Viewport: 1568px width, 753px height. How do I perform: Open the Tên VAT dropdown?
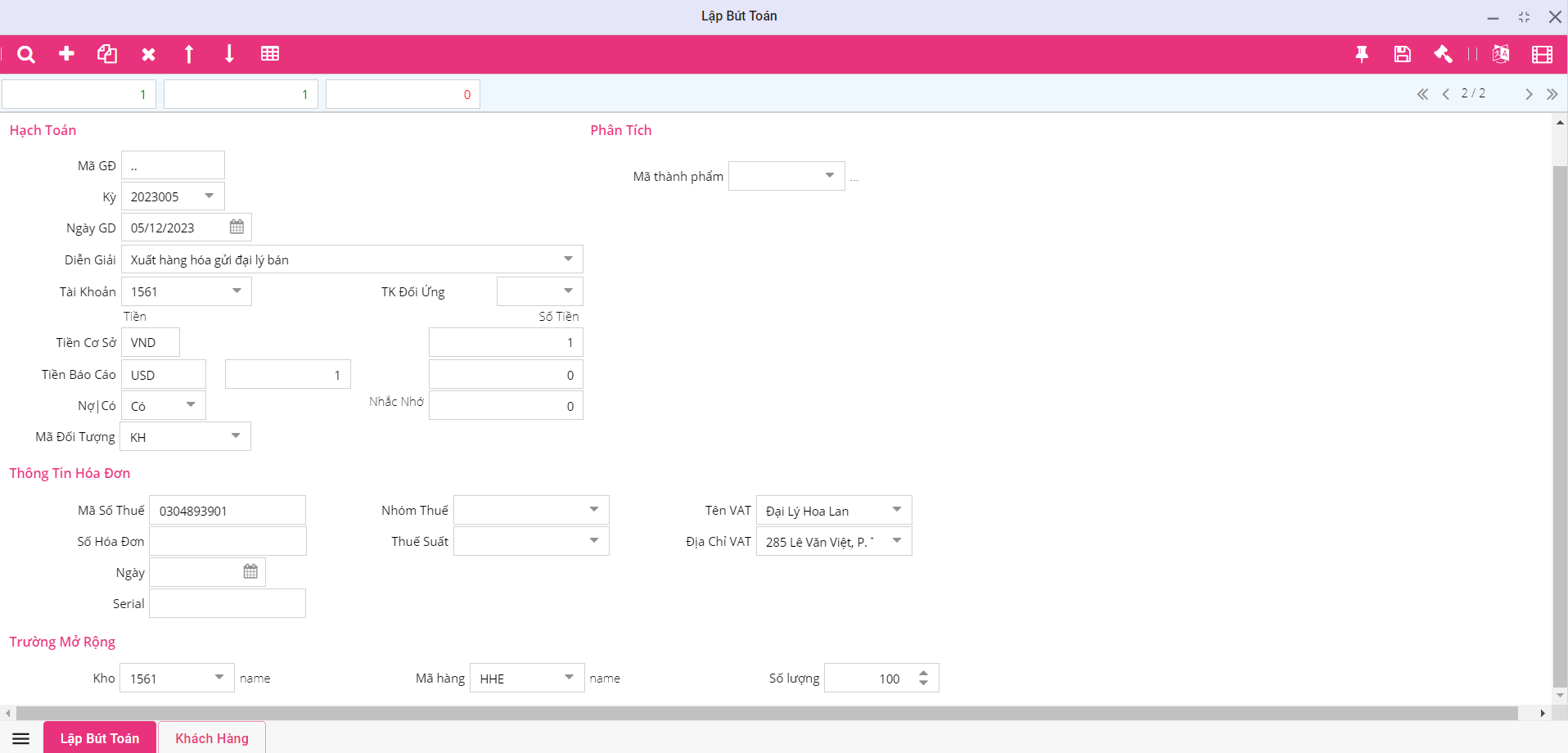897,510
